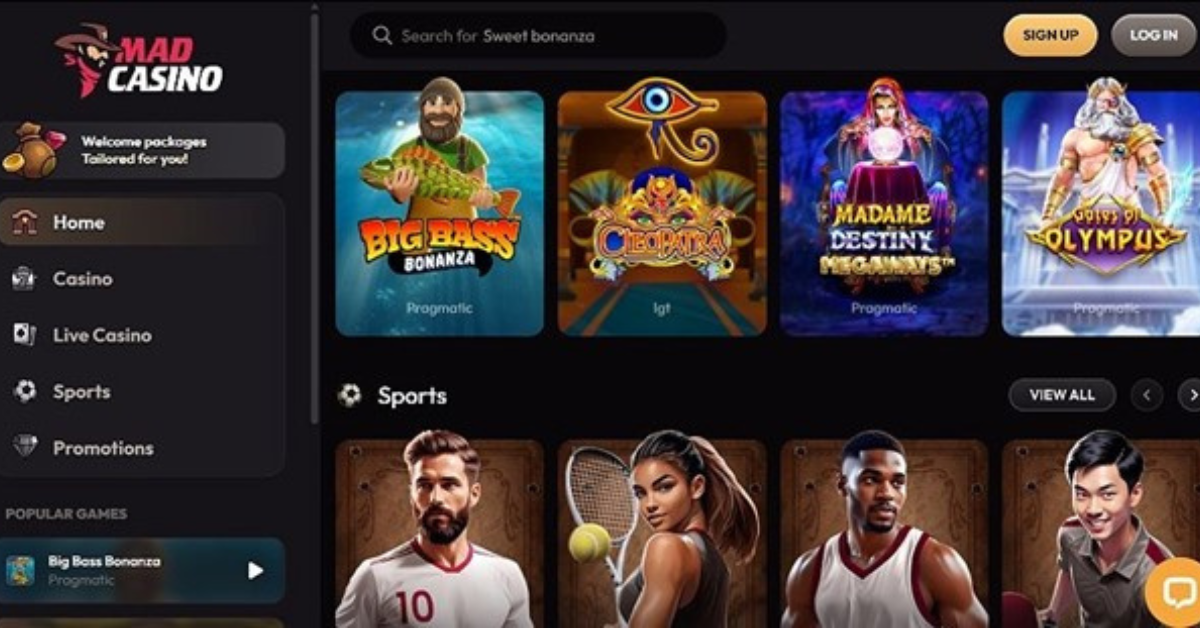The height and width of the screenshot is (628, 1200).
Task: Open the Madame Destiny Megaways game tile
Action: pyautogui.click(x=884, y=213)
